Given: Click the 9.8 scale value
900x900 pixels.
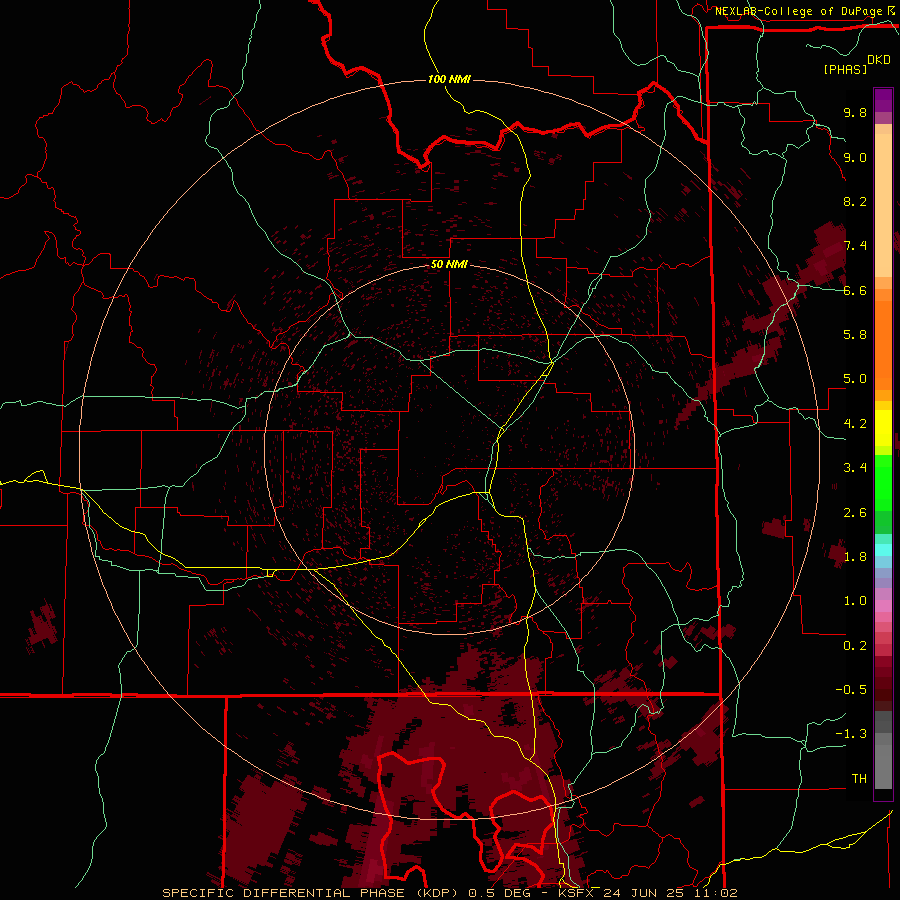Looking at the screenshot, I should click(855, 112).
